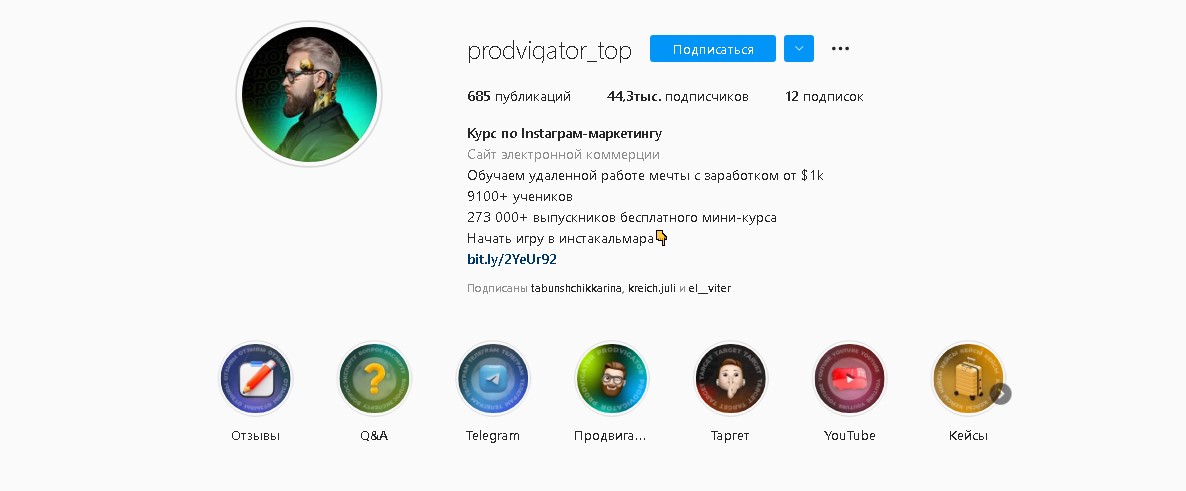The height and width of the screenshot is (491, 1186).
Task: Open the bit.ly/2YeUr92 link
Action: [x=512, y=259]
